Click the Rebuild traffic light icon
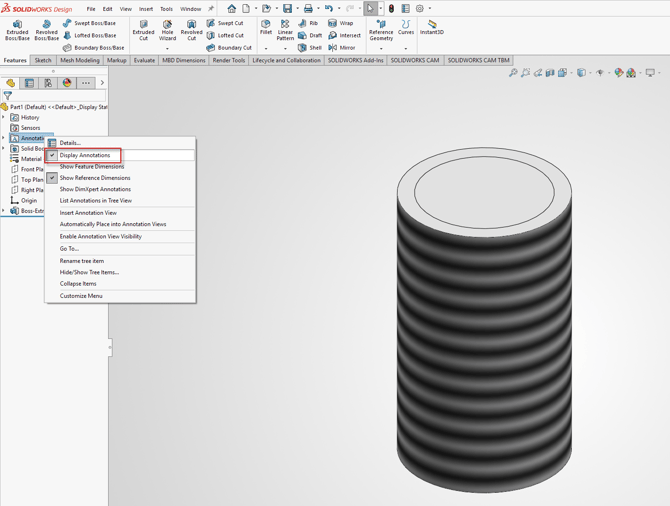670x506 pixels. pos(391,9)
